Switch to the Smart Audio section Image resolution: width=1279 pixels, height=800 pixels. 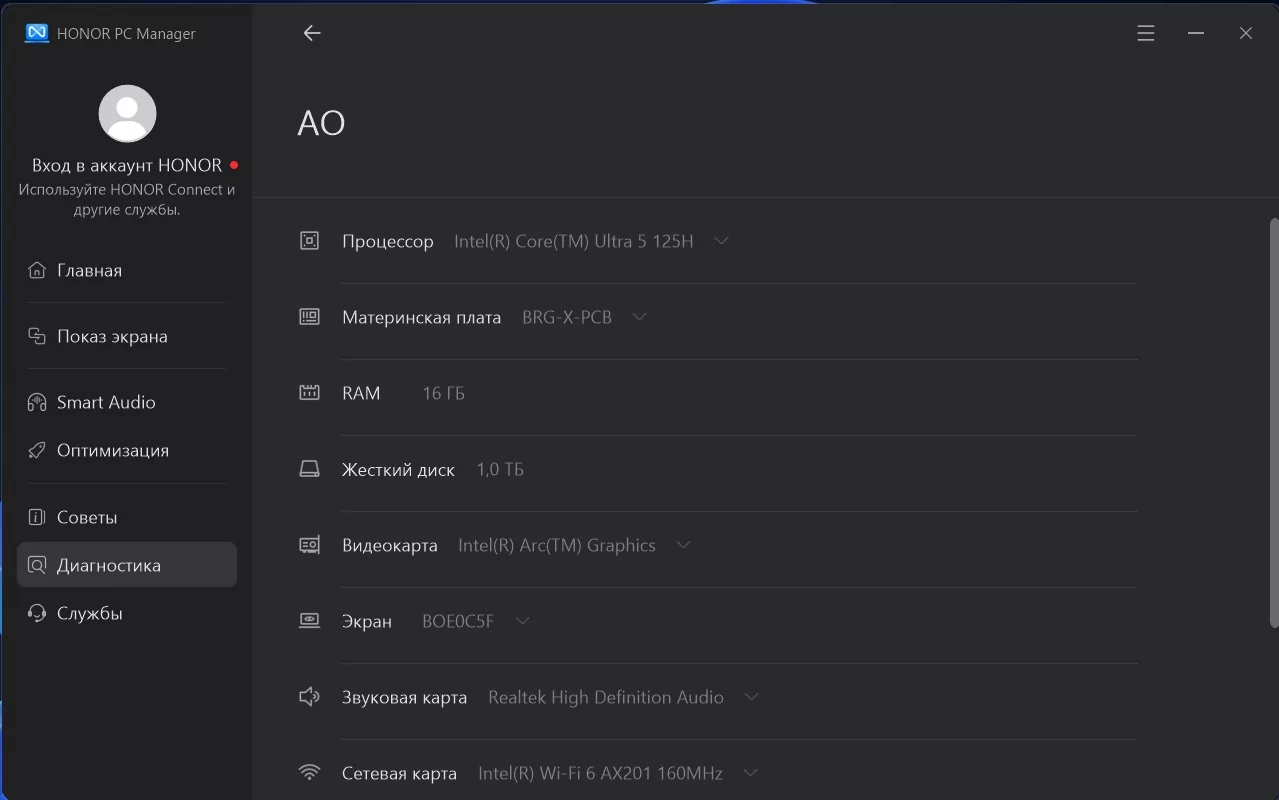coord(106,402)
